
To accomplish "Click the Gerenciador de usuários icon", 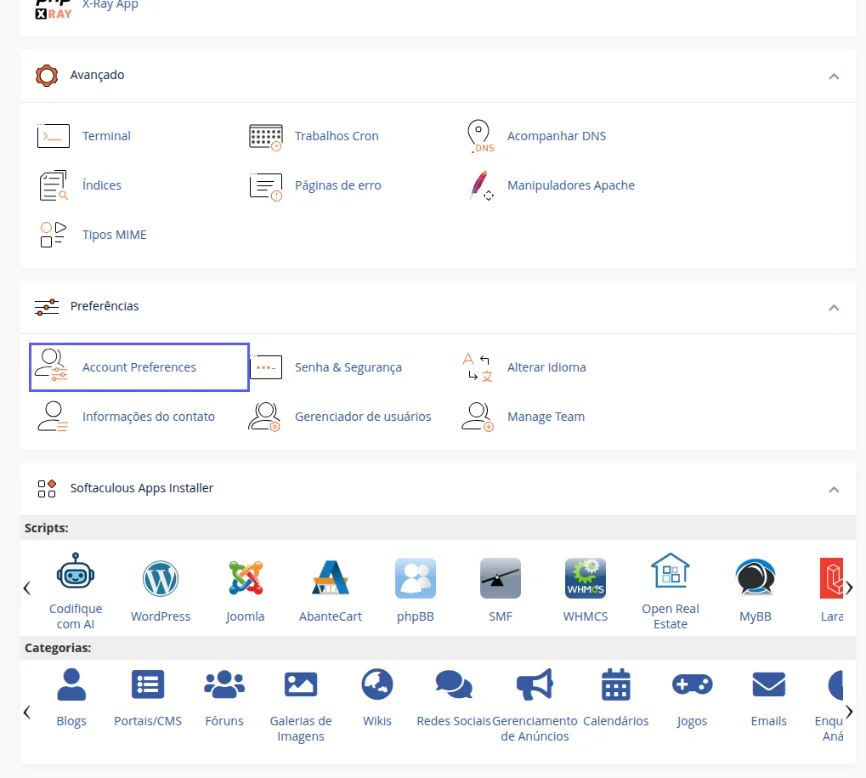I will (x=265, y=416).
